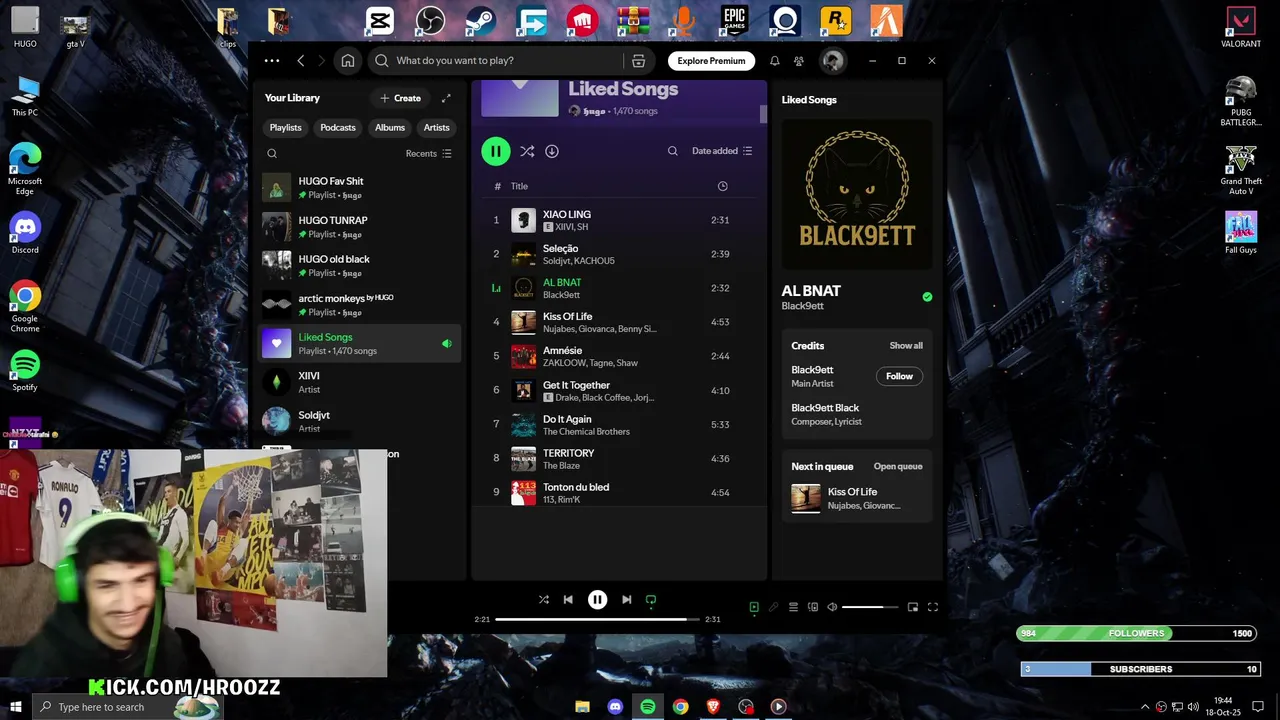
Task: Open the arctic monkeys playlist
Action: (360, 305)
